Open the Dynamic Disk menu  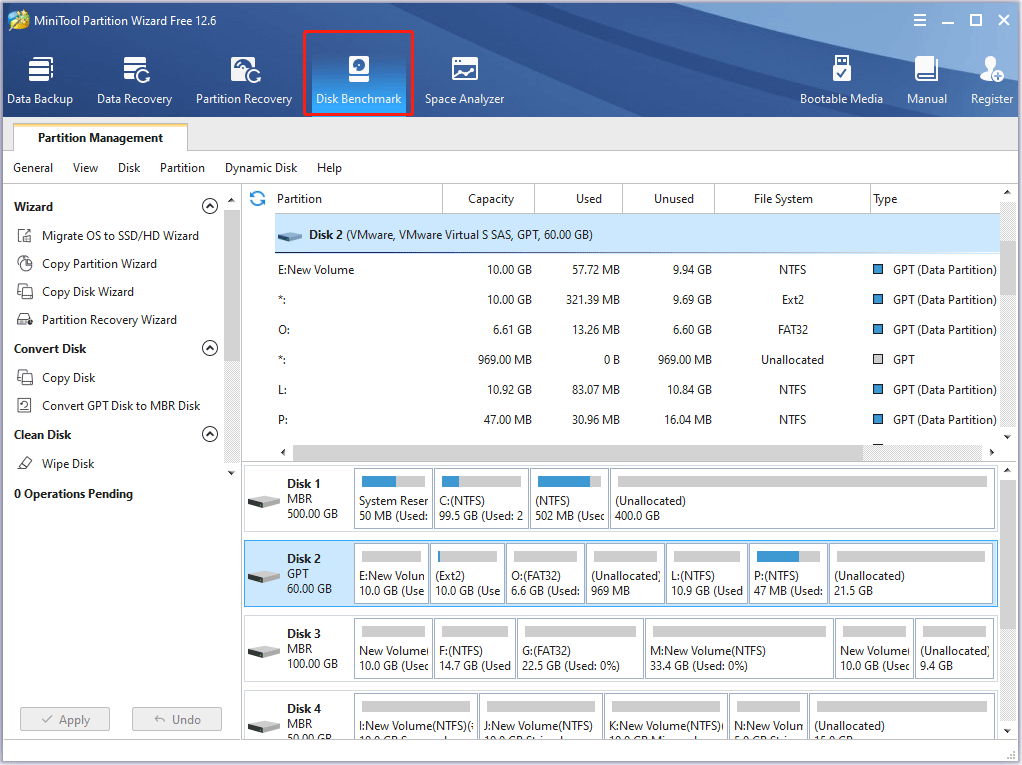[x=261, y=168]
